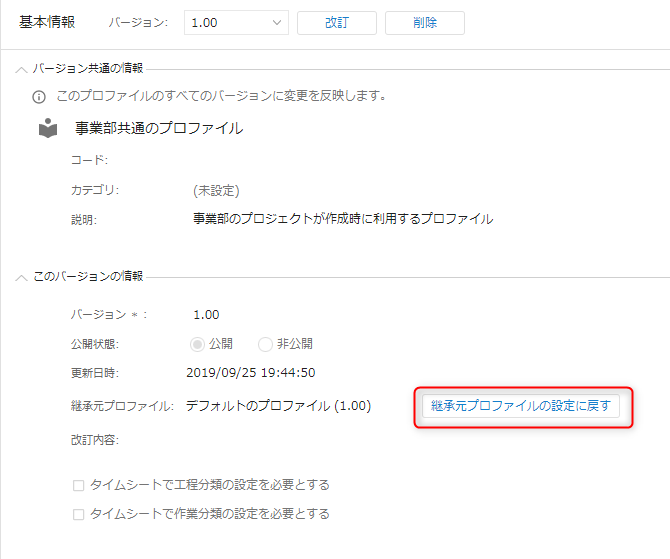Click the info icon beside the notice text
Image resolution: width=670 pixels, height=559 pixels.
tap(39, 97)
